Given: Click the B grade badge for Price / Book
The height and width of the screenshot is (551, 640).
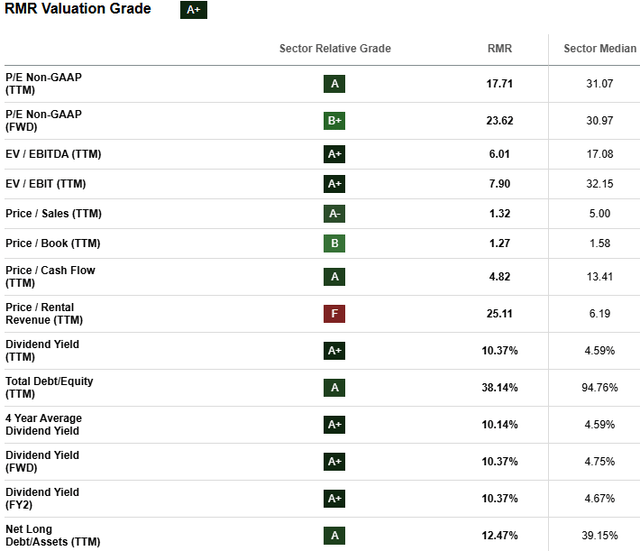Looking at the screenshot, I should pyautogui.click(x=334, y=243).
